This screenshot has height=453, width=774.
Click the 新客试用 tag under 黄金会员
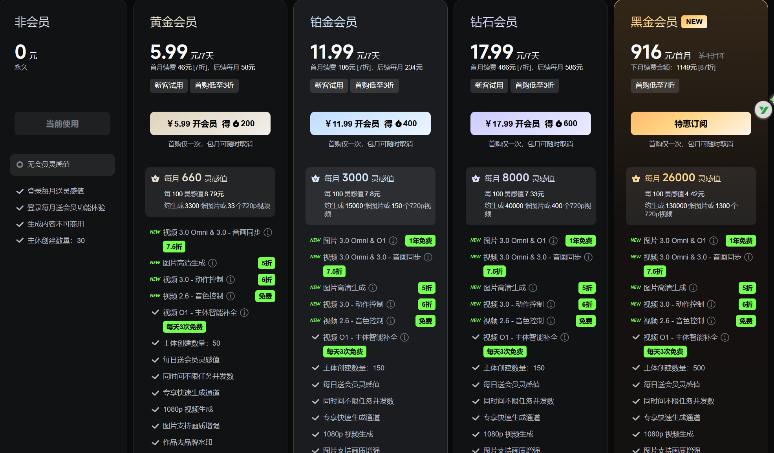tap(168, 86)
